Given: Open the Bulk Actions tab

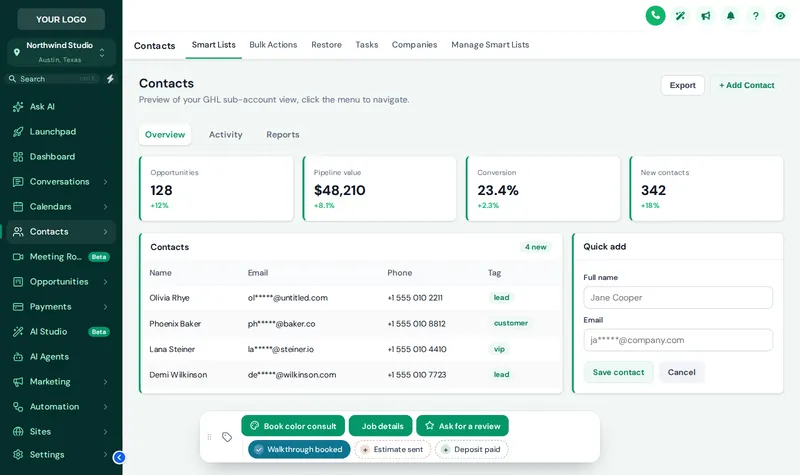Looking at the screenshot, I should pyautogui.click(x=273, y=45).
